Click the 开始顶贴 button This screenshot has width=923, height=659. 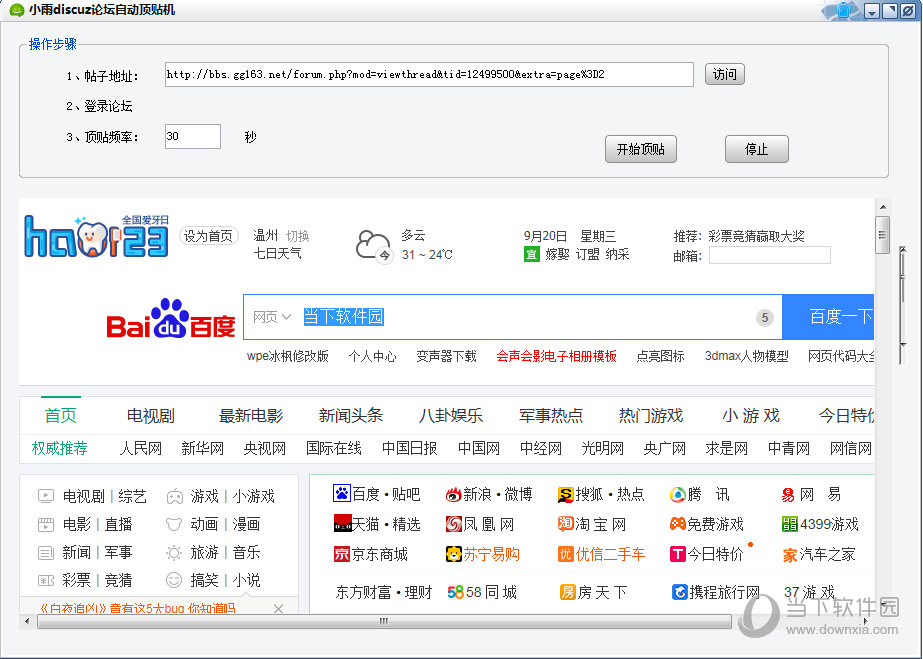click(x=640, y=149)
